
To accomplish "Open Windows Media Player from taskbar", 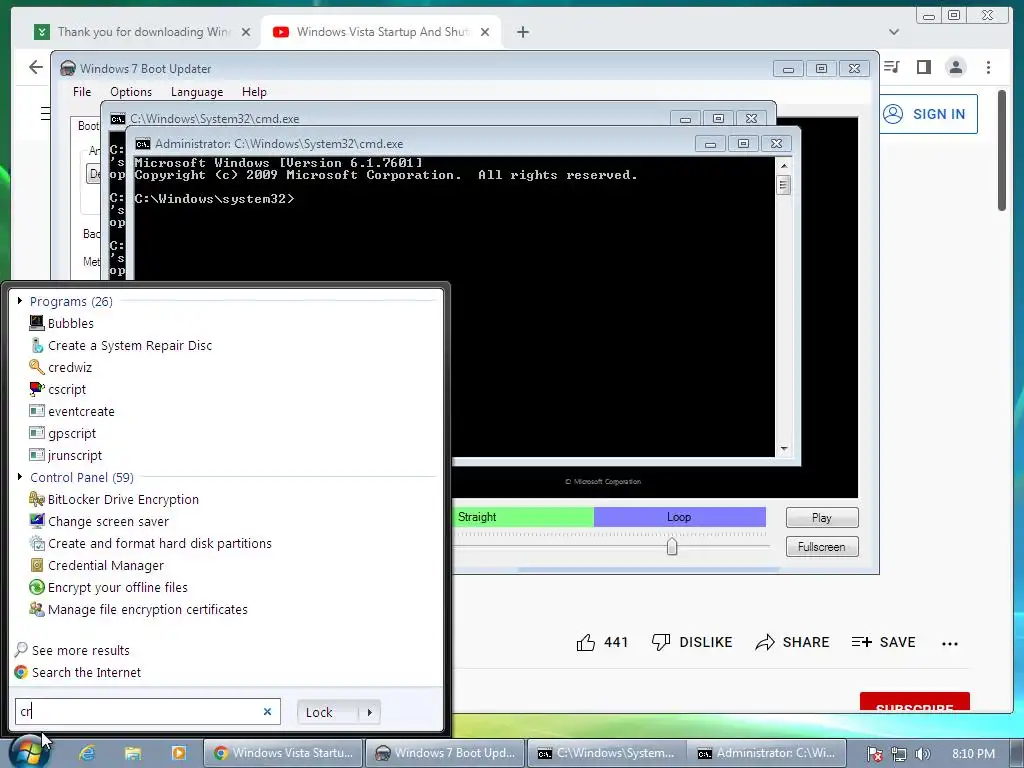I will pos(178,753).
